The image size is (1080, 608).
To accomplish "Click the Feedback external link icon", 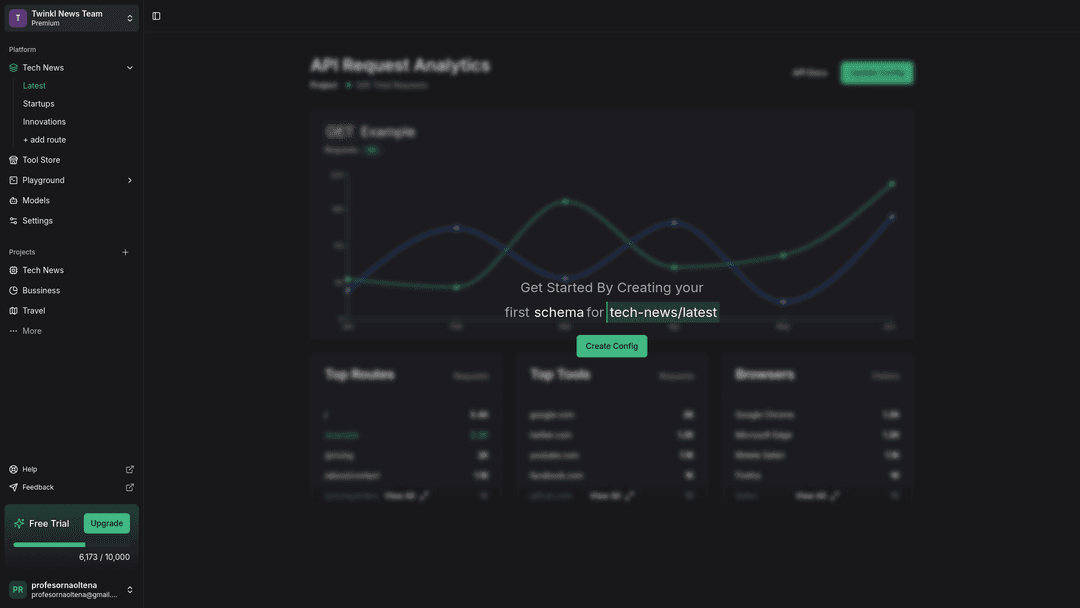I will [x=129, y=487].
